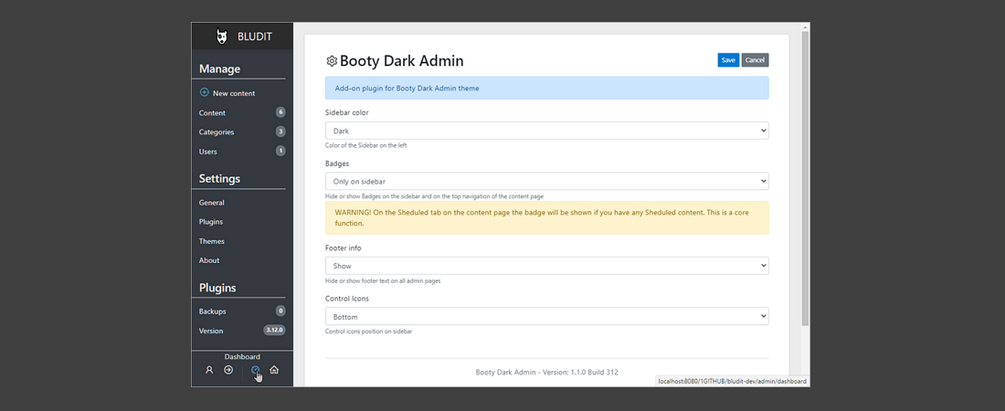Click the Booty Dark Admin page title
1005x411 pixels.
[x=401, y=61]
